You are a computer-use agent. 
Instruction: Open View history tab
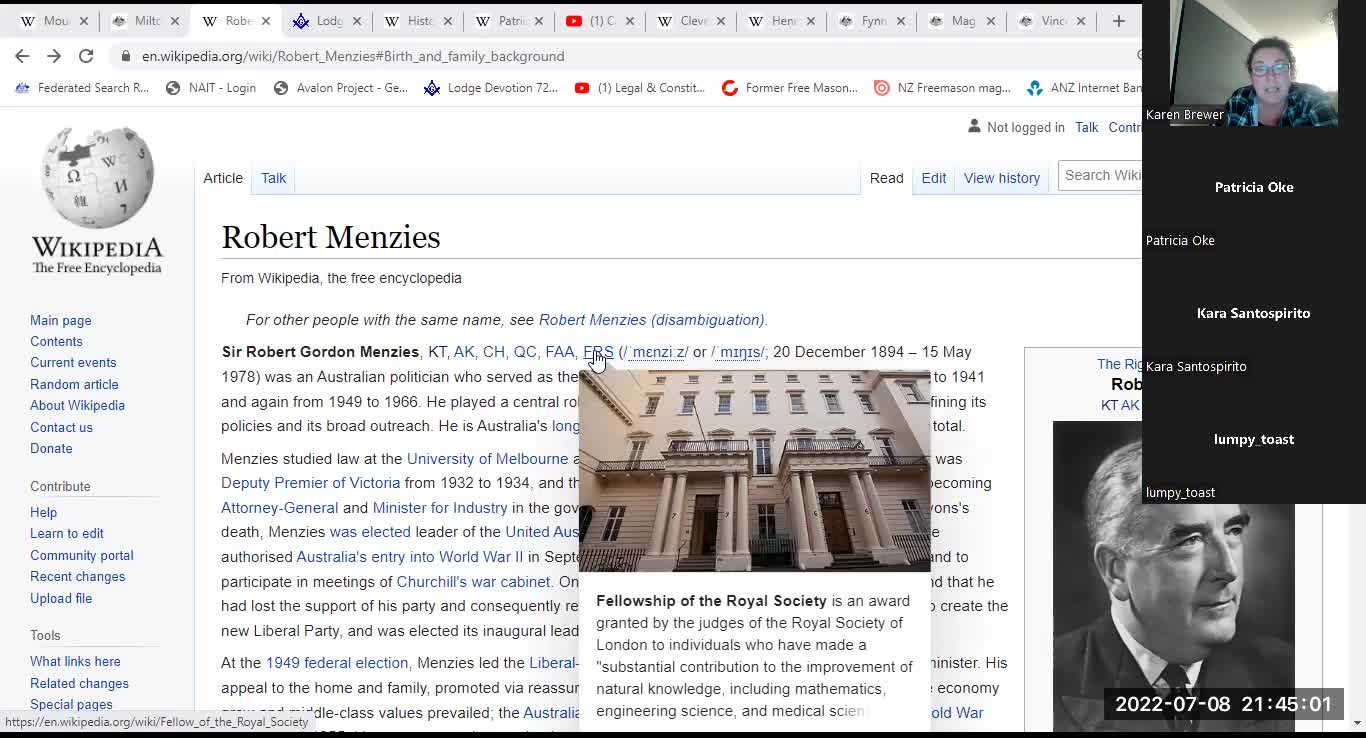[x=1002, y=178]
